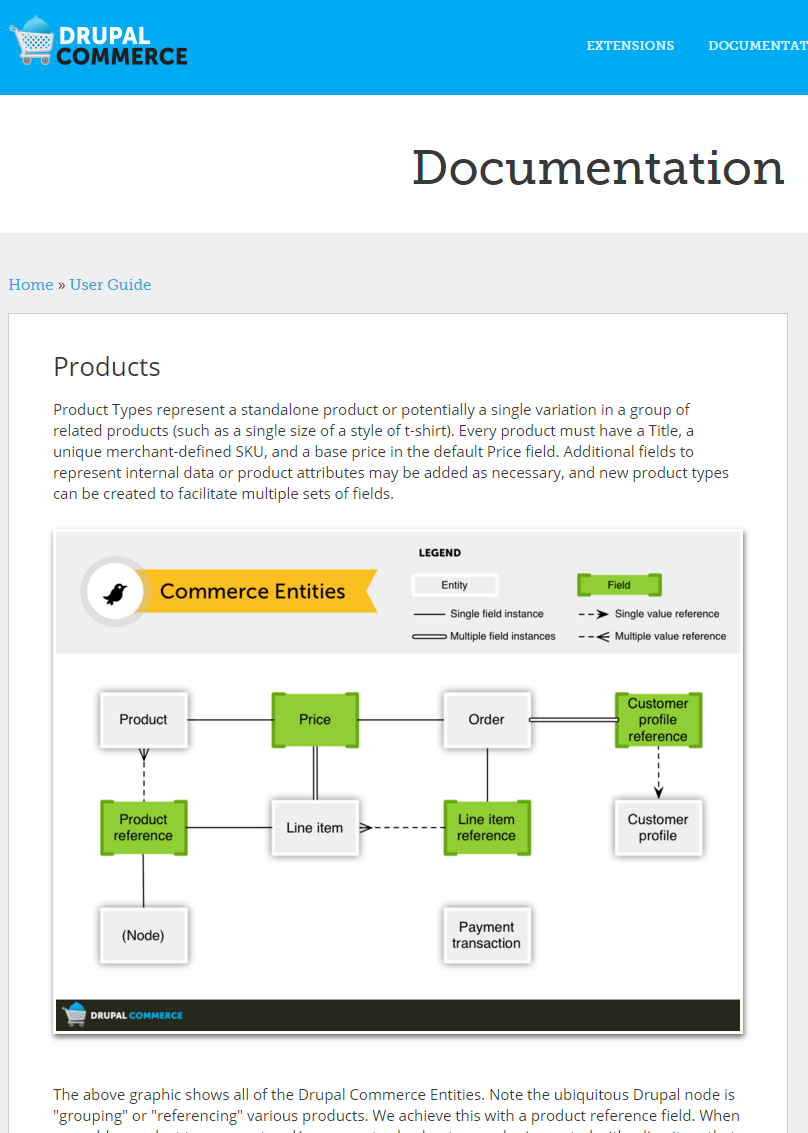The image size is (808, 1133).
Task: Click the Customer profile reference field box
Action: point(658,720)
